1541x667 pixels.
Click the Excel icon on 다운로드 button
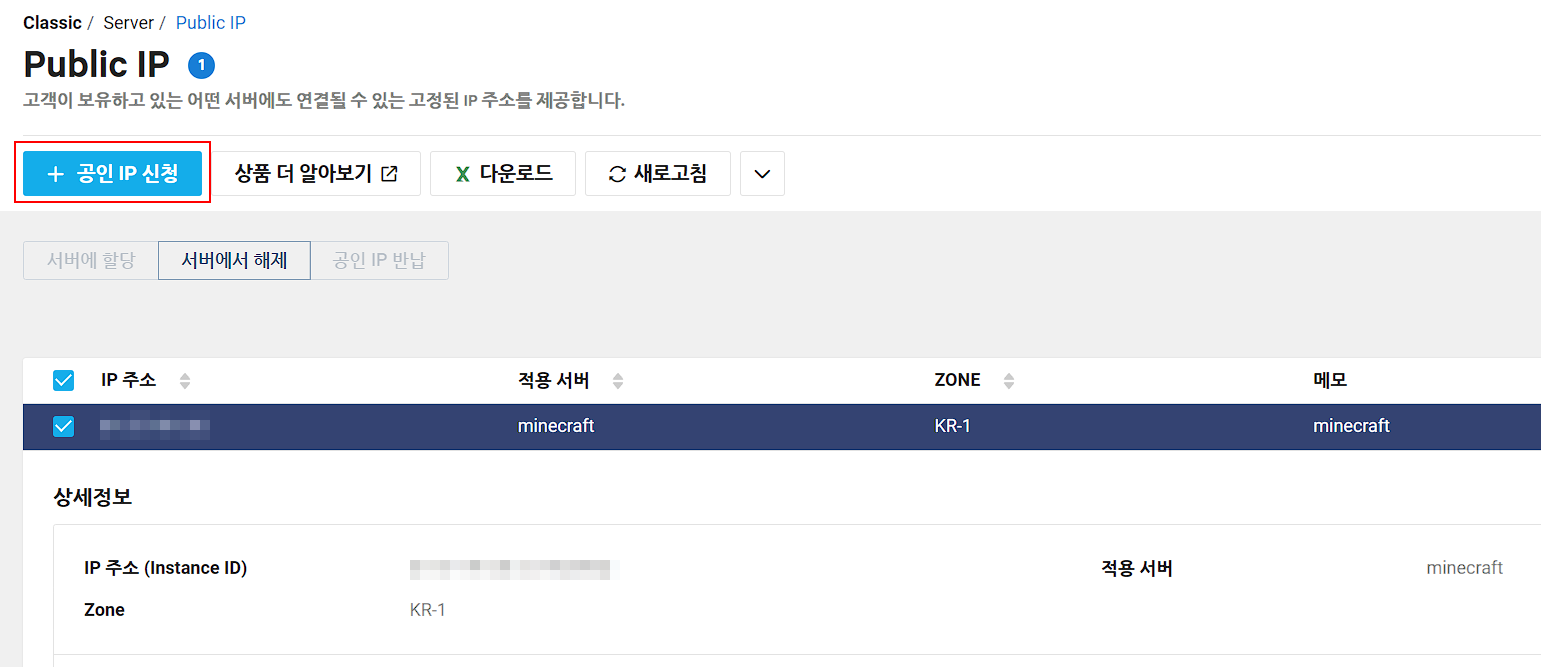[x=462, y=174]
